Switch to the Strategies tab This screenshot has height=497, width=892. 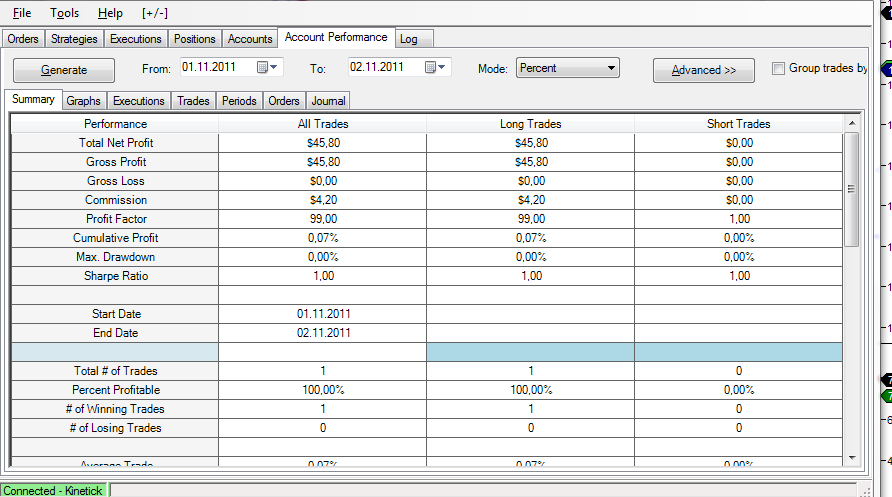(74, 39)
